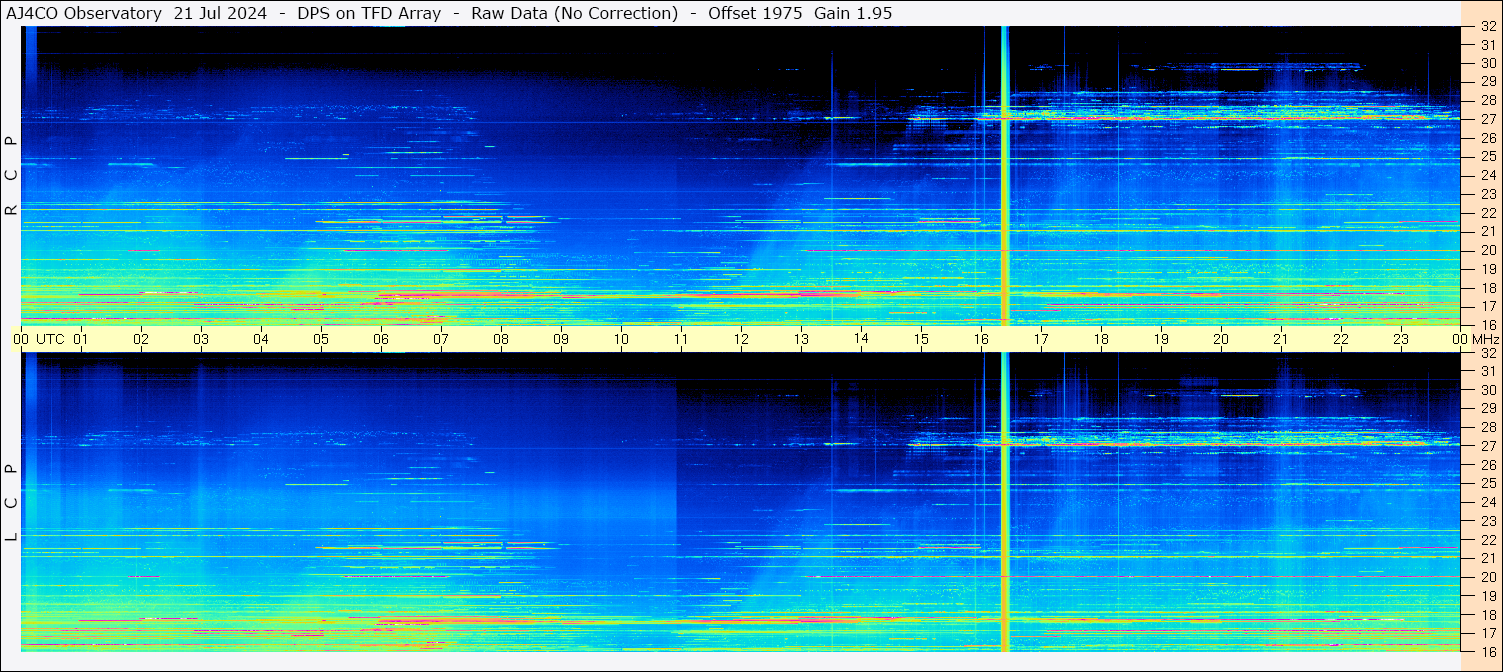Click the 27 MHz tick of the LCP panel
The image size is (1503, 672).
pos(1488,446)
